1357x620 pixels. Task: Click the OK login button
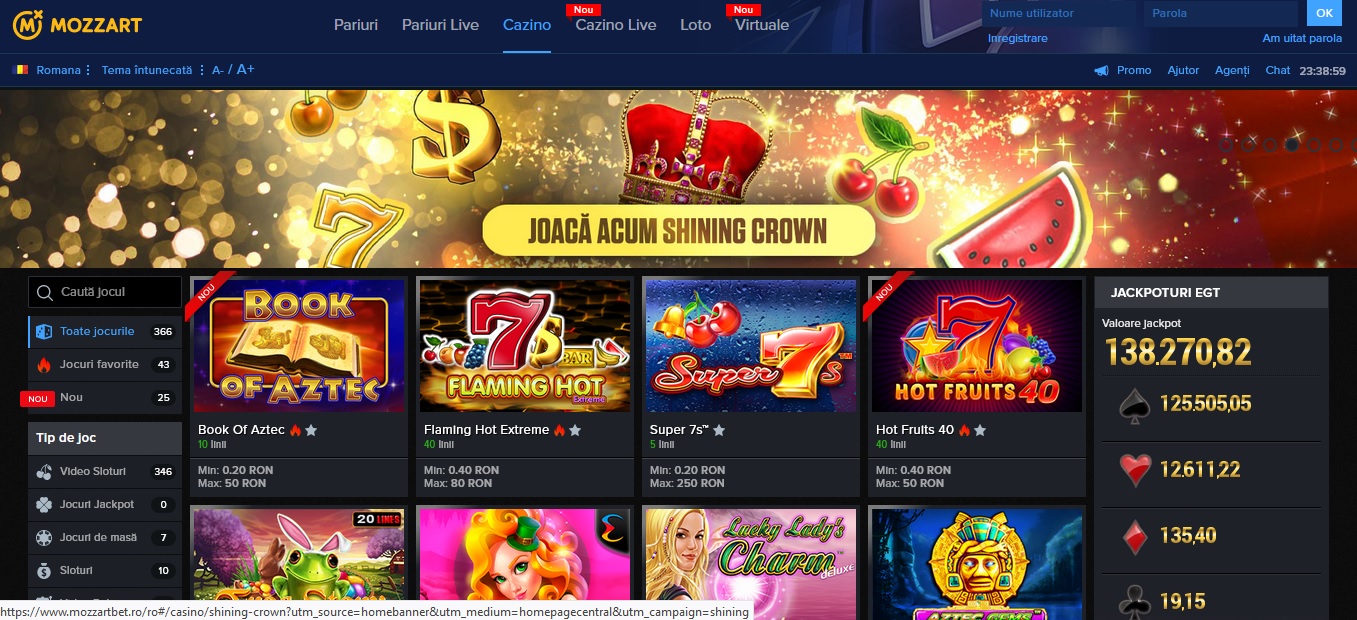pyautogui.click(x=1324, y=13)
